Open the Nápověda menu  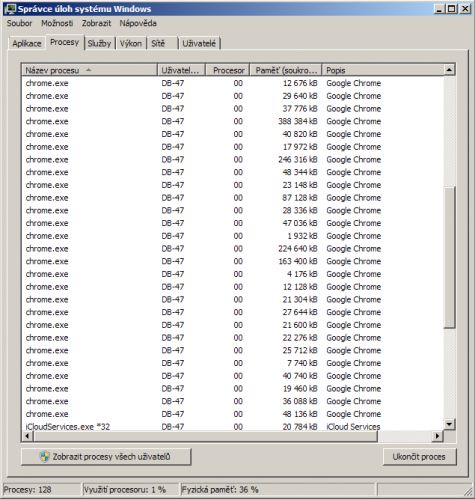click(138, 23)
